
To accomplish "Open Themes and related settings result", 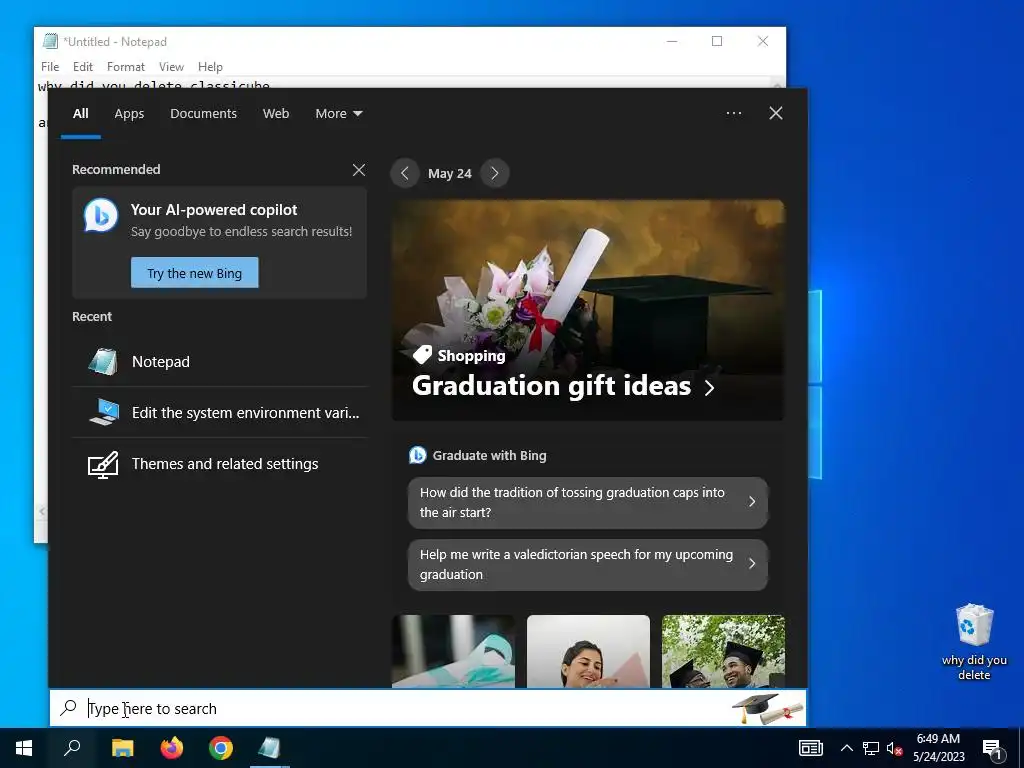I will point(219,464).
